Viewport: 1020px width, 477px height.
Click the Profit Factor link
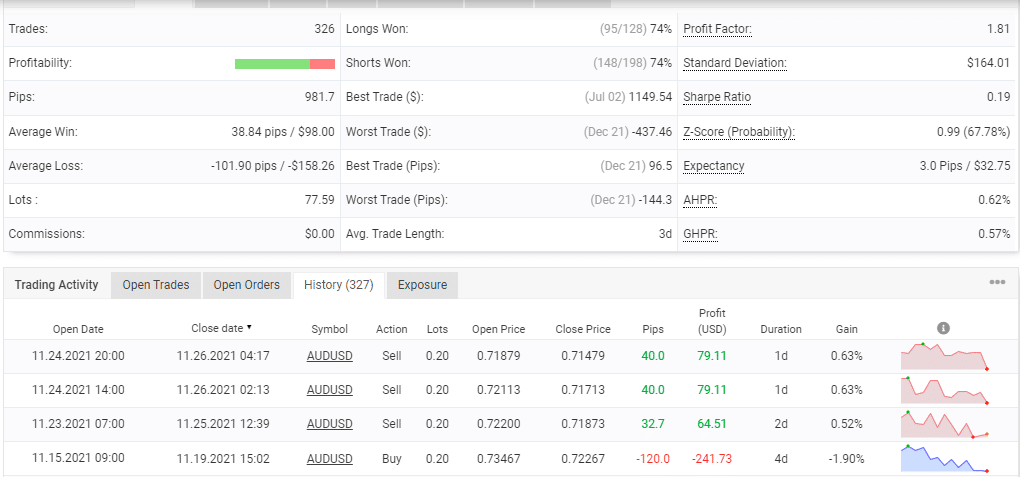(x=717, y=29)
